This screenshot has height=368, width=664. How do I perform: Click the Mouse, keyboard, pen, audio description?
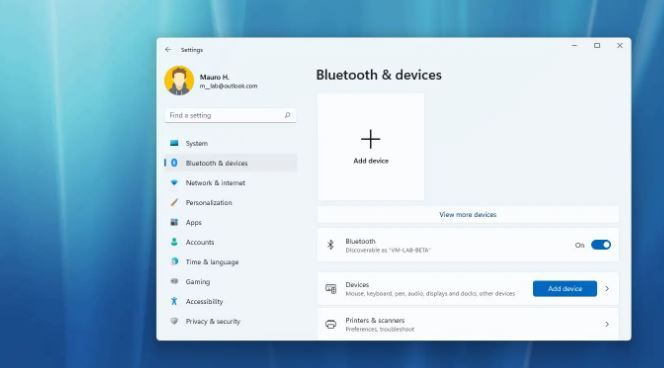[x=430, y=293]
